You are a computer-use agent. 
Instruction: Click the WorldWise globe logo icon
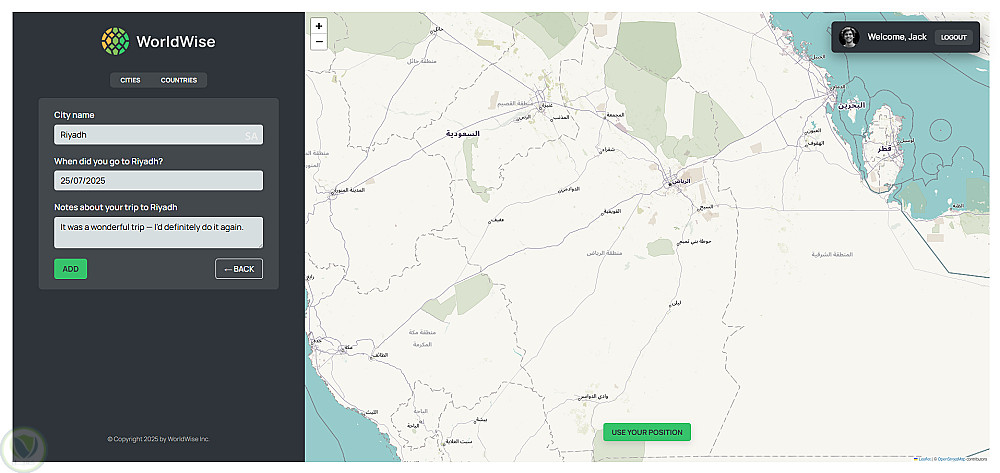pos(115,41)
